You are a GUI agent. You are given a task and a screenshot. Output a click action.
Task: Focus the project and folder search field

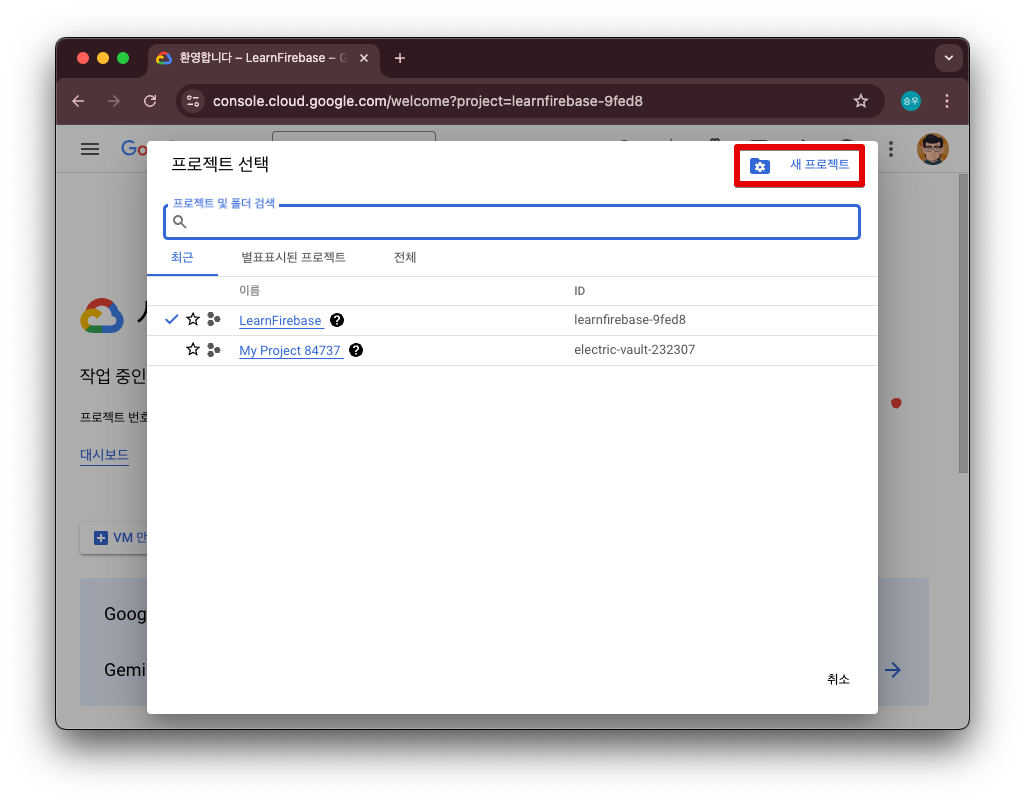point(511,222)
